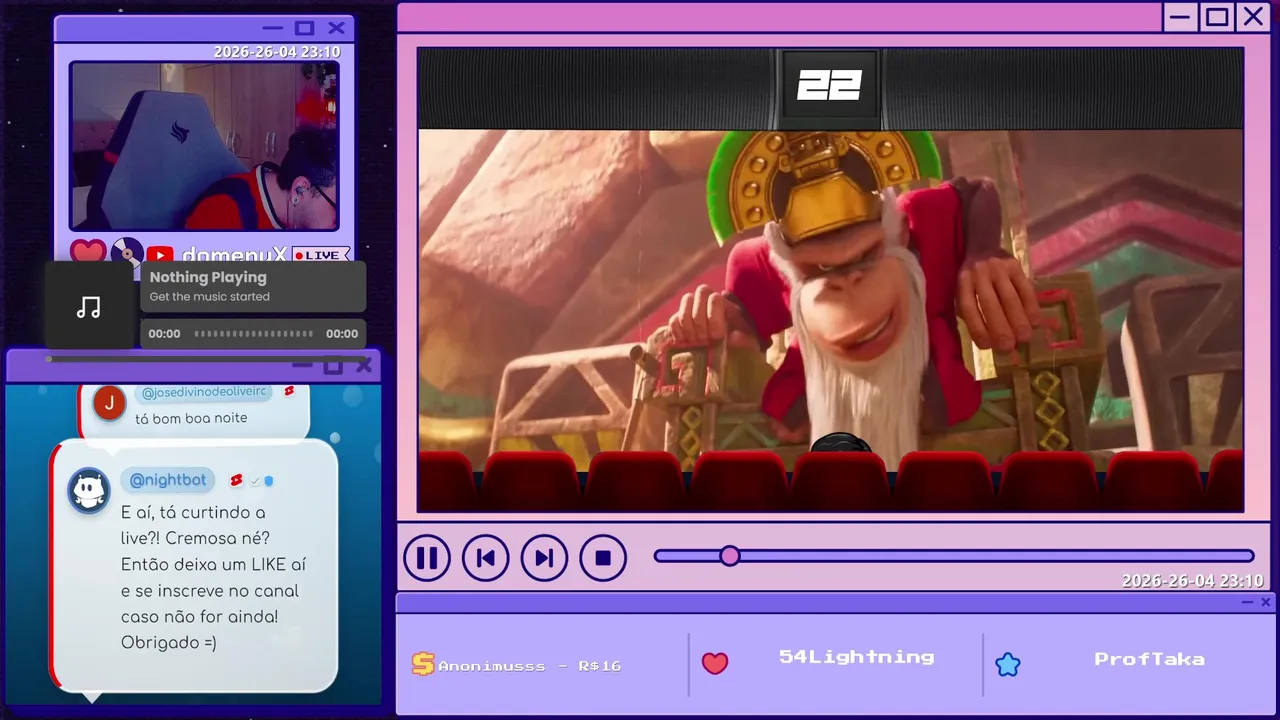Click the Anonimusss - R$16 donation text
The width and height of the screenshot is (1280, 720).
click(x=530, y=666)
